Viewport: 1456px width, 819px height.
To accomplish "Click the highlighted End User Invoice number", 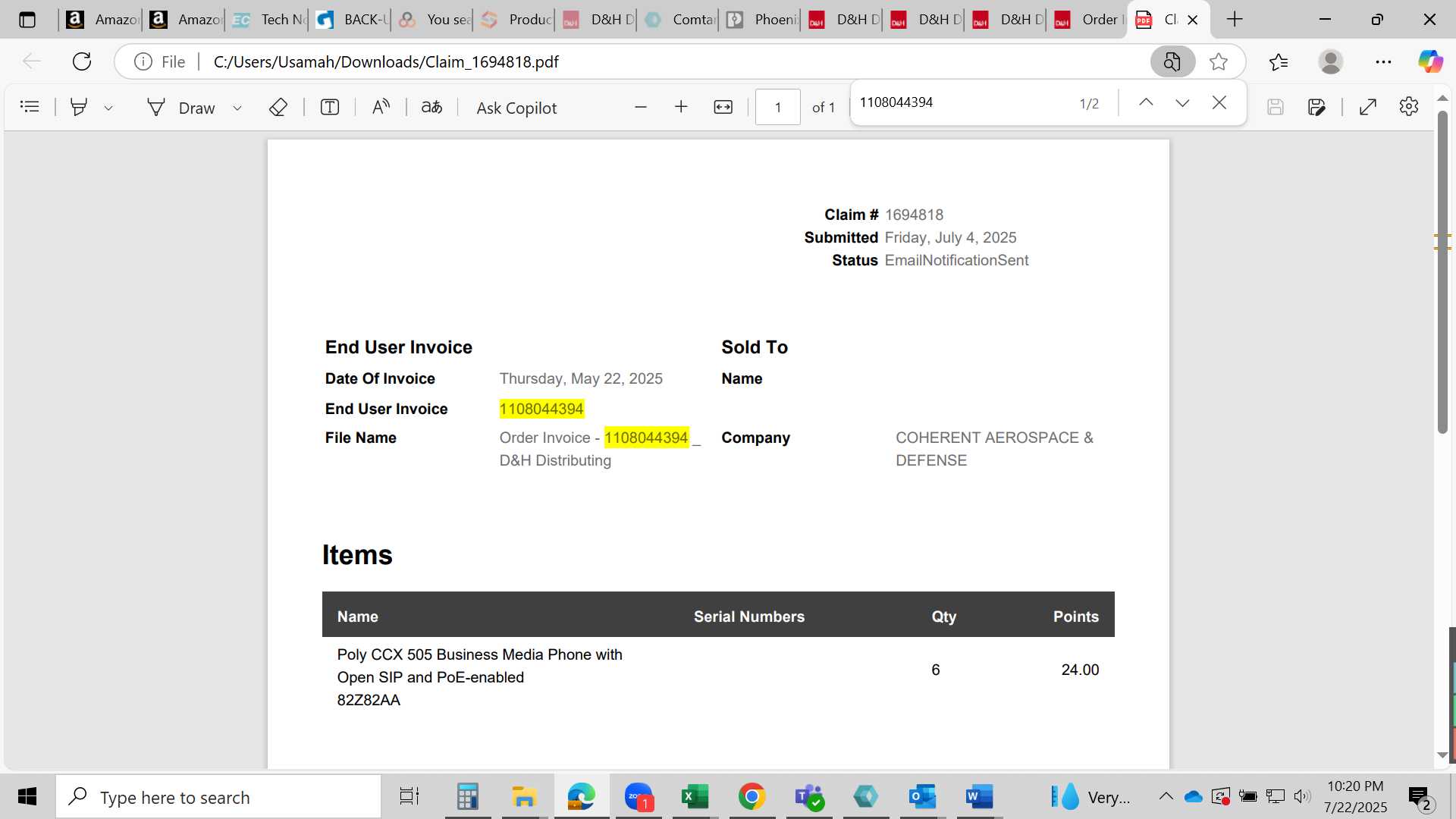I will pos(541,409).
